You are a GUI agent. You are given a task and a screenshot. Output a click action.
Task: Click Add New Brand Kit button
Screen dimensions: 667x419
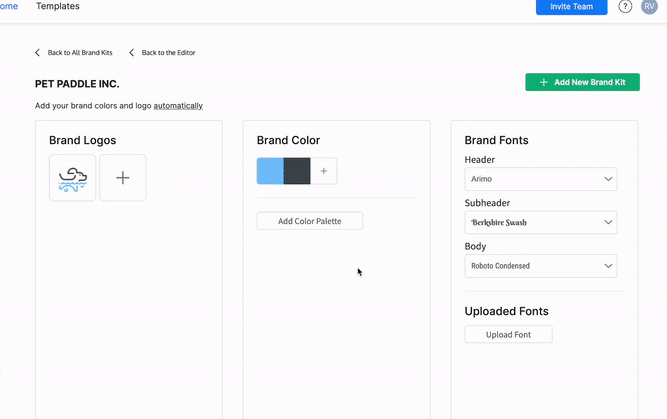point(582,82)
